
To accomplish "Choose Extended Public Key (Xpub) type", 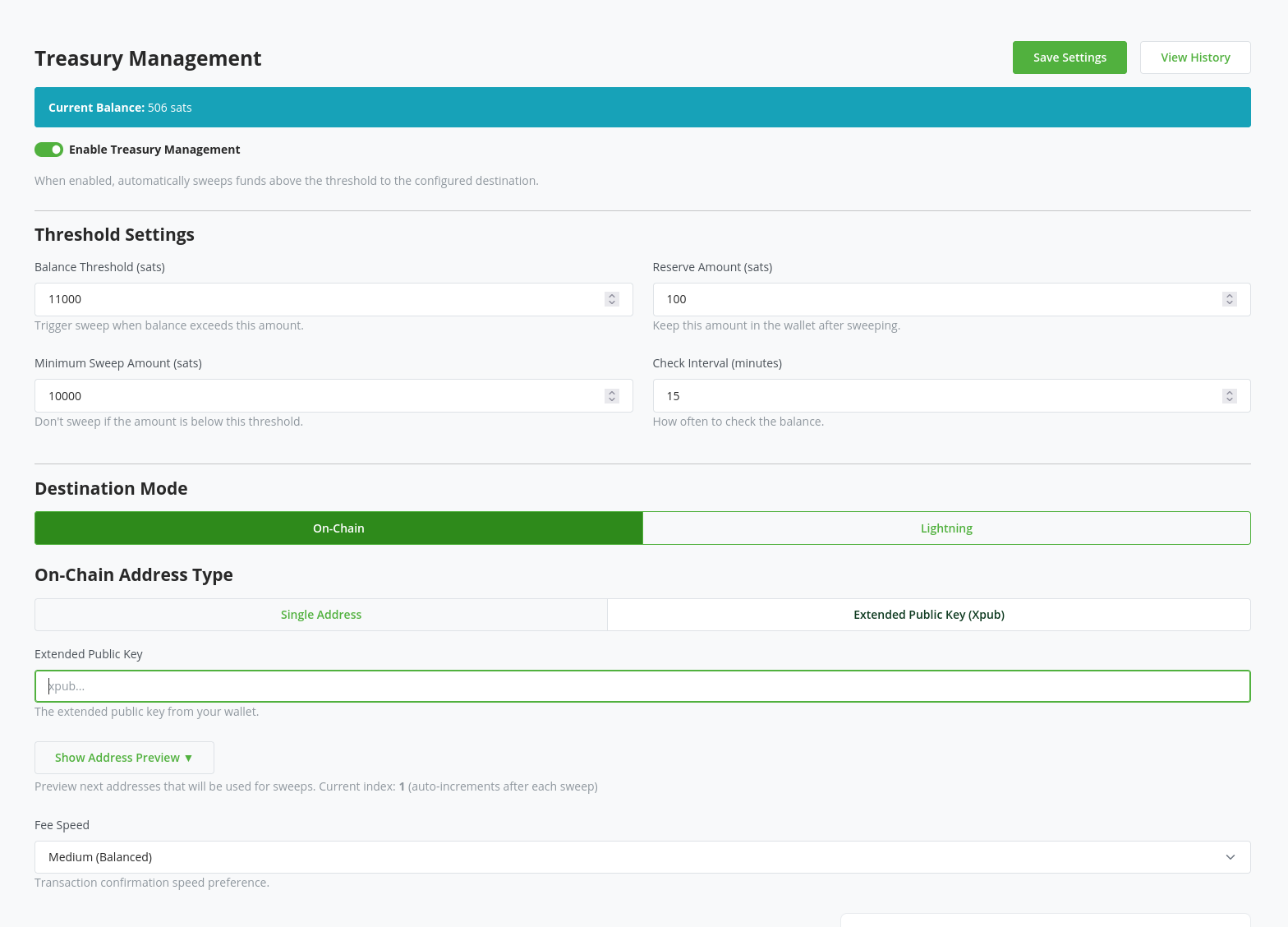I will pyautogui.click(x=928, y=615).
